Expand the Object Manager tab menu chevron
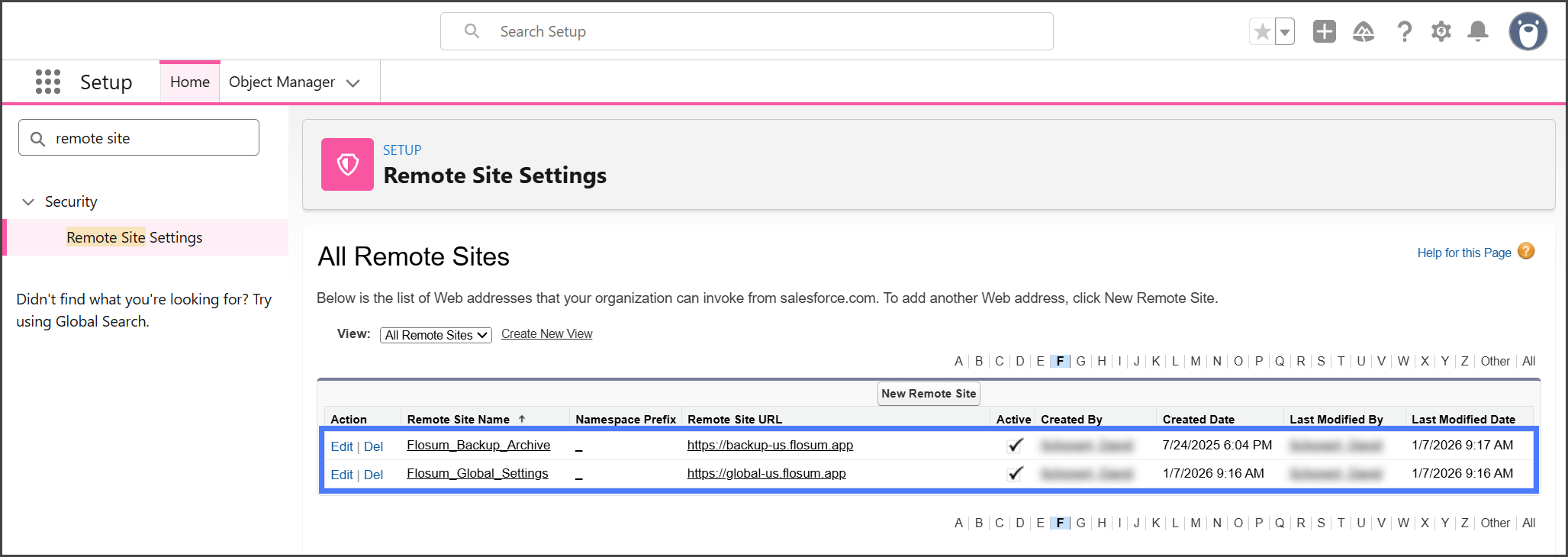The height and width of the screenshot is (557, 1568). tap(353, 83)
